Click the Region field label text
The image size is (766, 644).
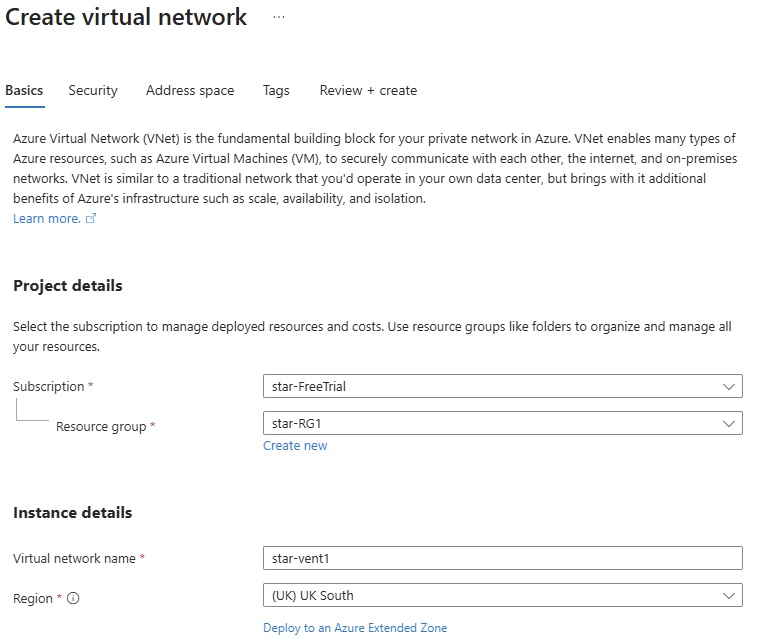[x=33, y=598]
